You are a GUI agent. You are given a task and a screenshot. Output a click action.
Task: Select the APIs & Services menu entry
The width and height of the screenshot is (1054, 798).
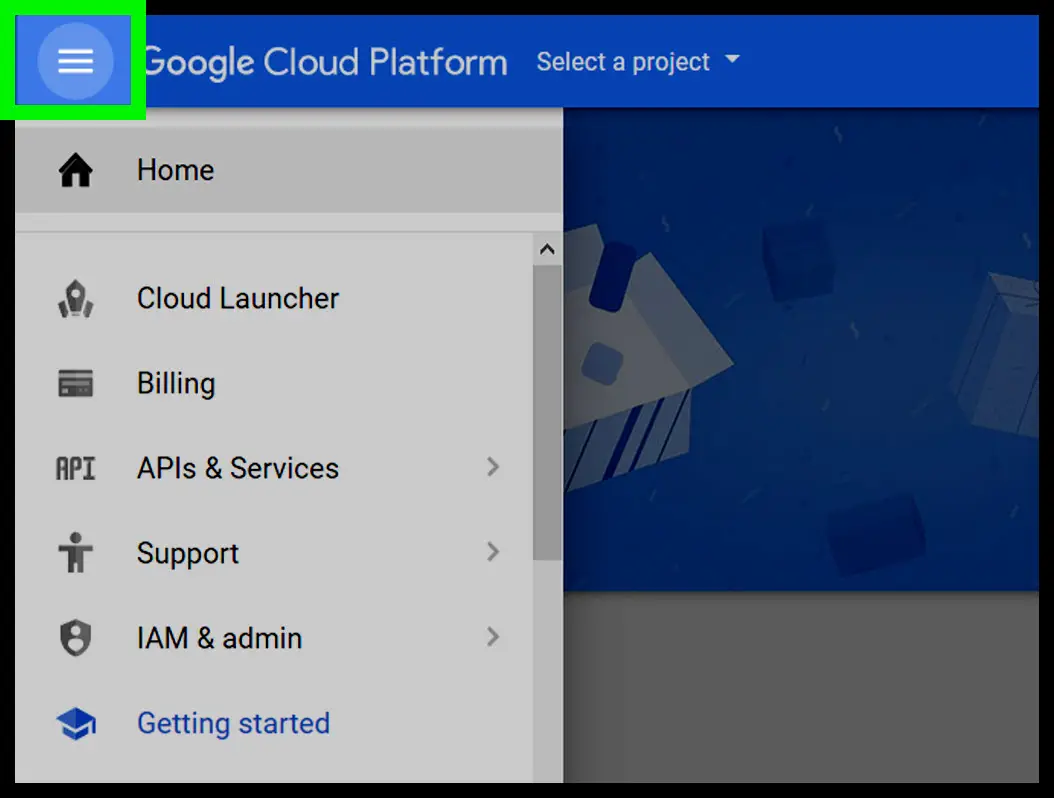click(x=274, y=469)
